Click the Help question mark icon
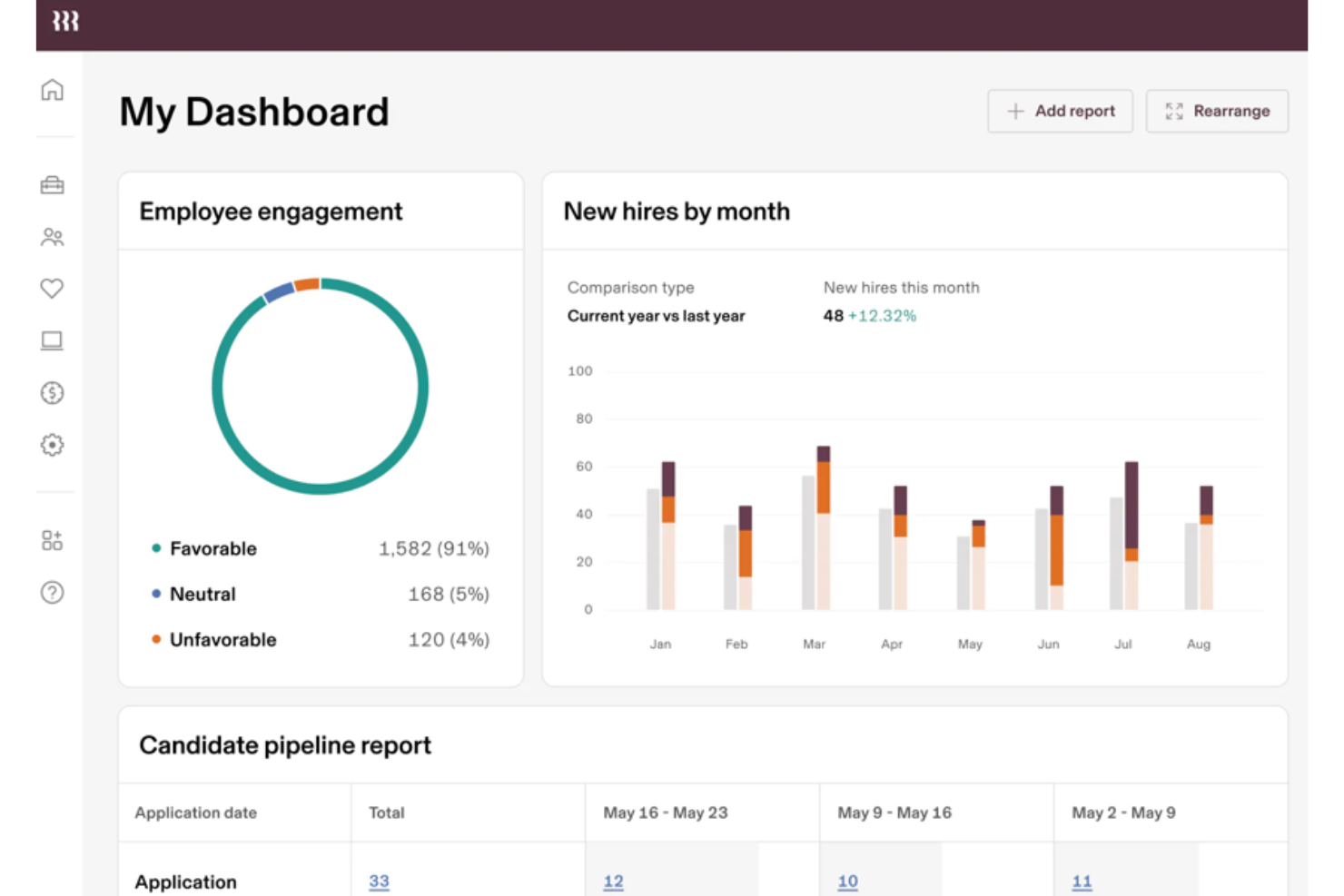 tap(52, 593)
